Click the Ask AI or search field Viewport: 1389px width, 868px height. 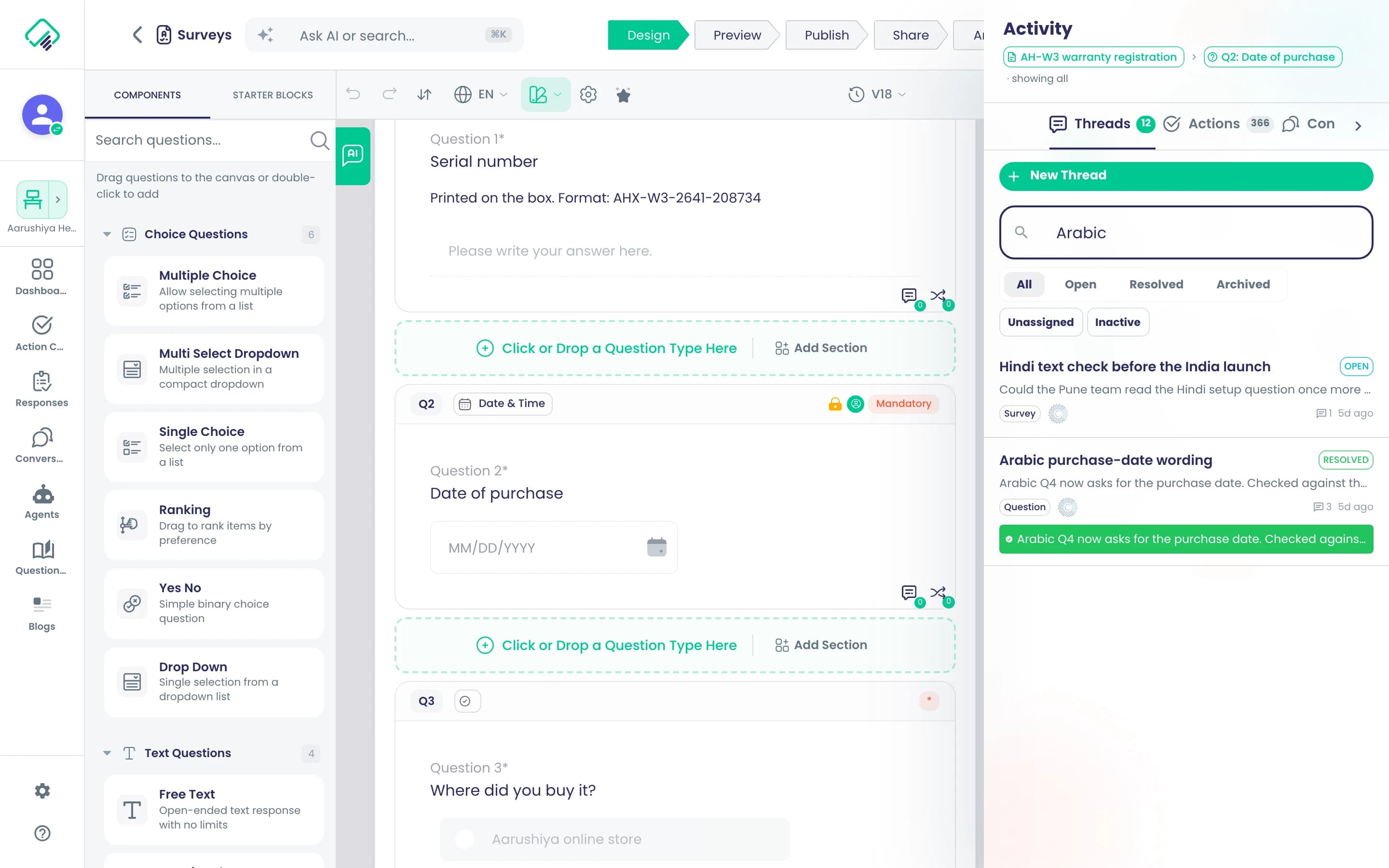click(384, 35)
